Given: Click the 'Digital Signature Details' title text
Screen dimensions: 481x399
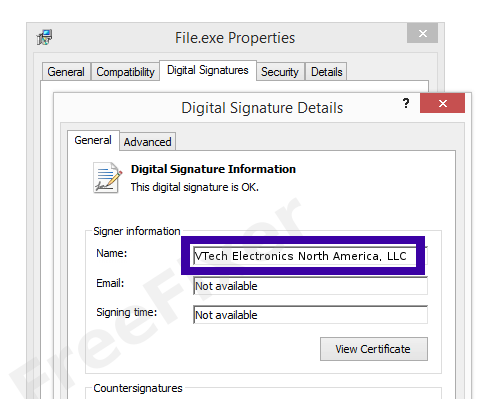Looking at the screenshot, I should pos(262,108).
